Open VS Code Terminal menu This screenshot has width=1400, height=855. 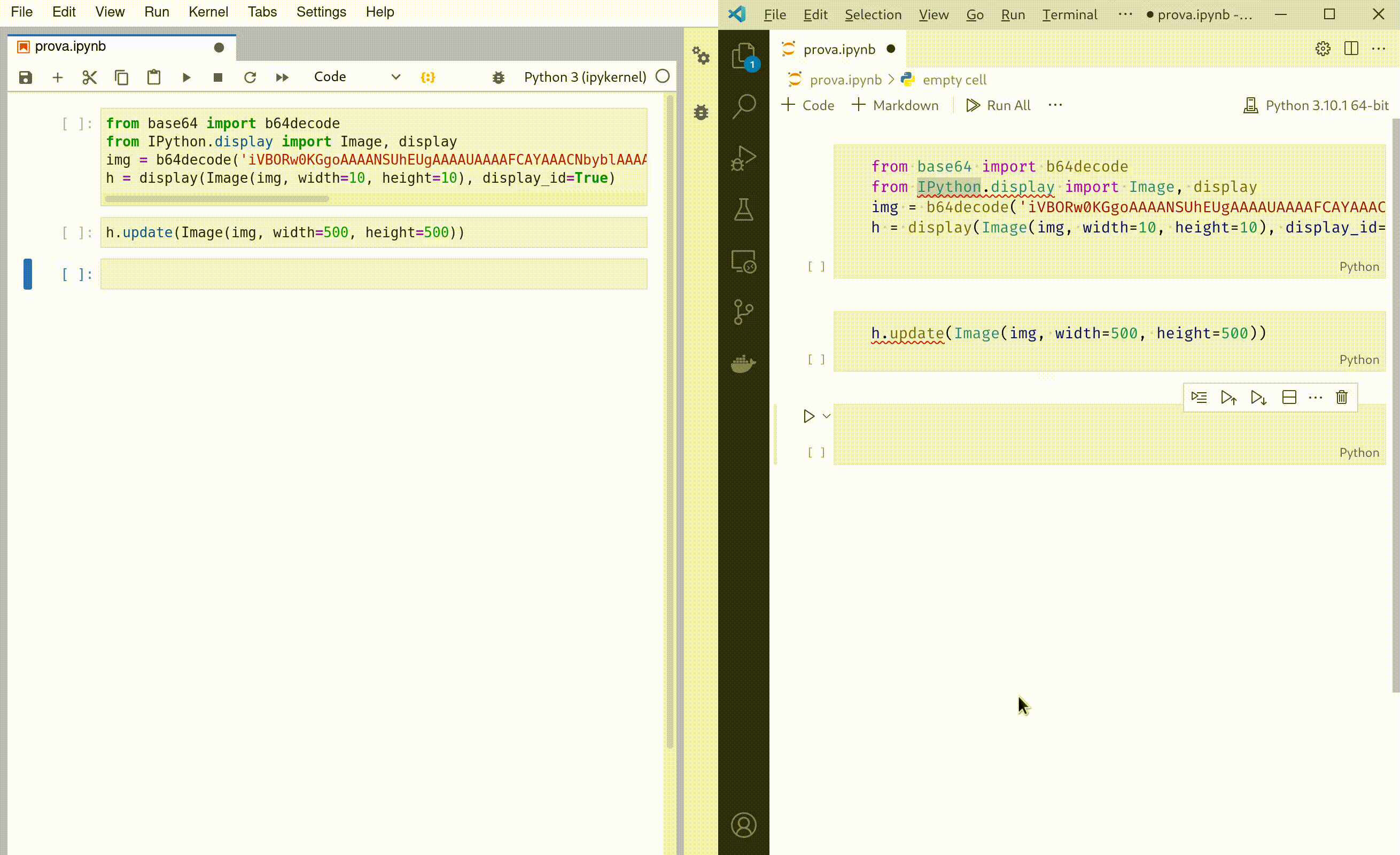(1069, 14)
